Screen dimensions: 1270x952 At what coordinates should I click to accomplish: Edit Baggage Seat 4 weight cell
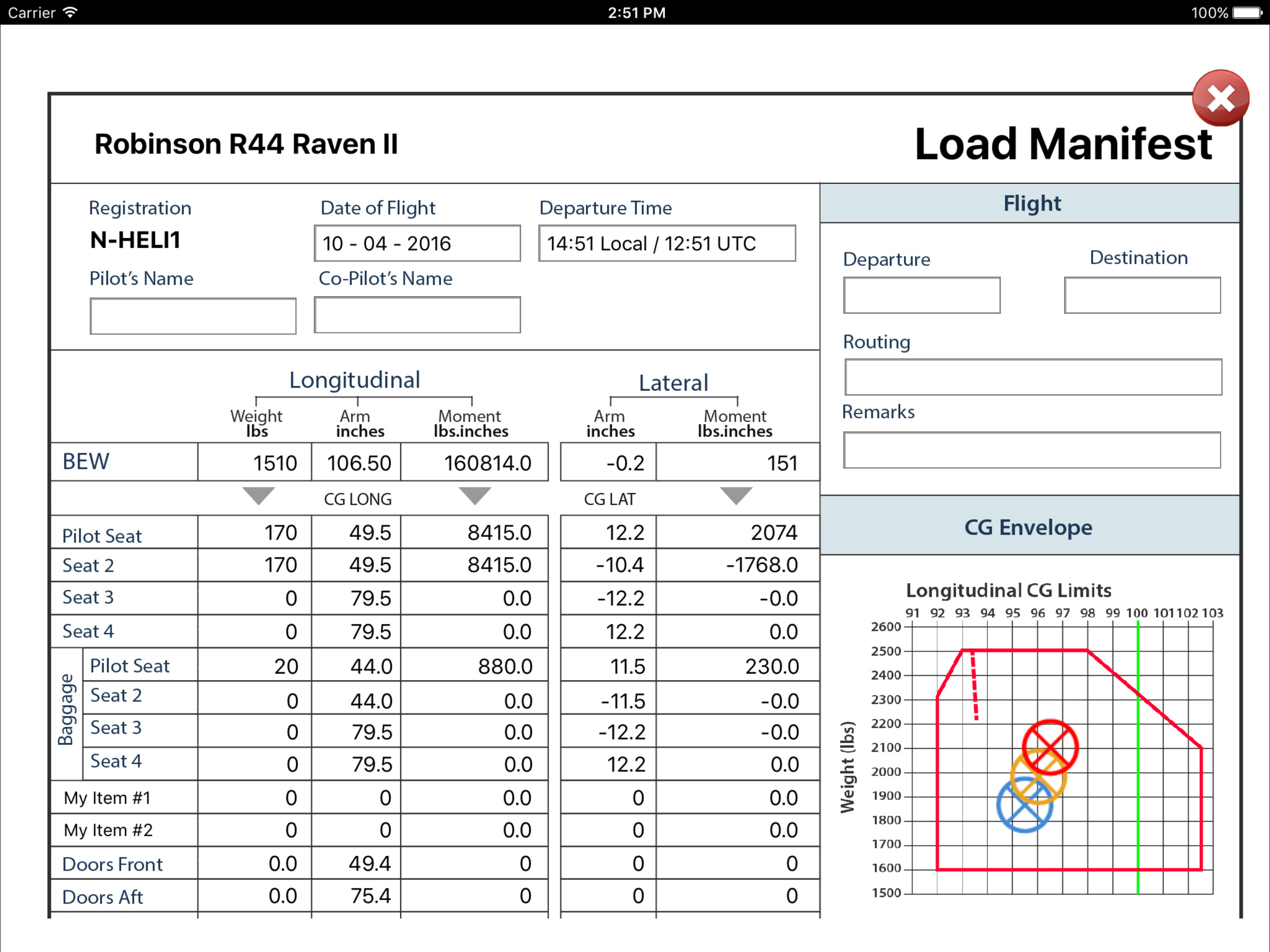[x=255, y=764]
